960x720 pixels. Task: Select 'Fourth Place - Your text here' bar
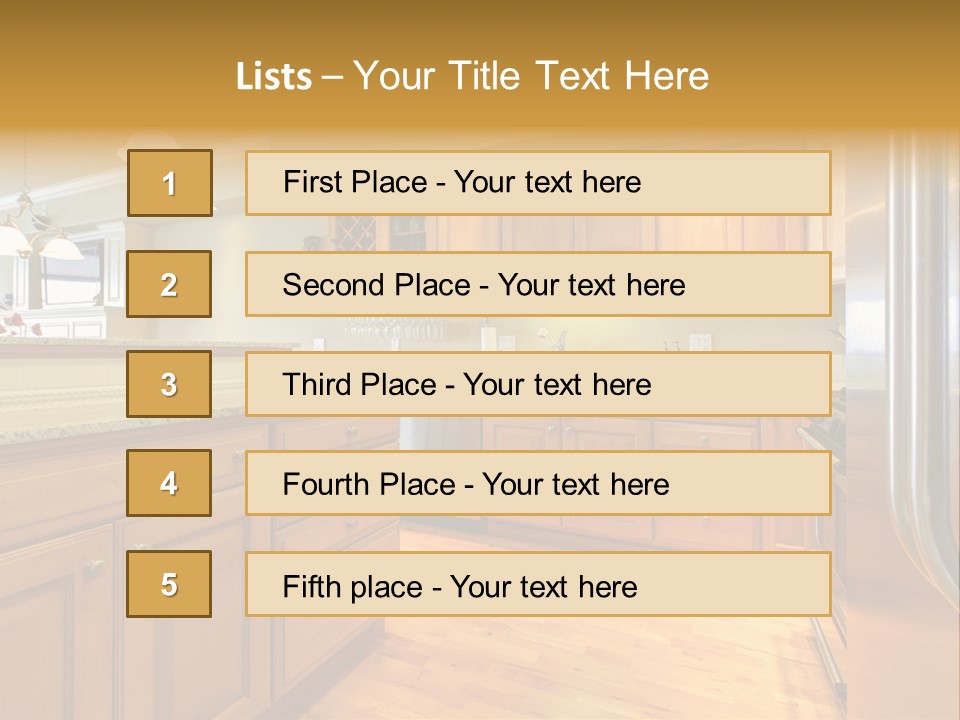click(538, 484)
